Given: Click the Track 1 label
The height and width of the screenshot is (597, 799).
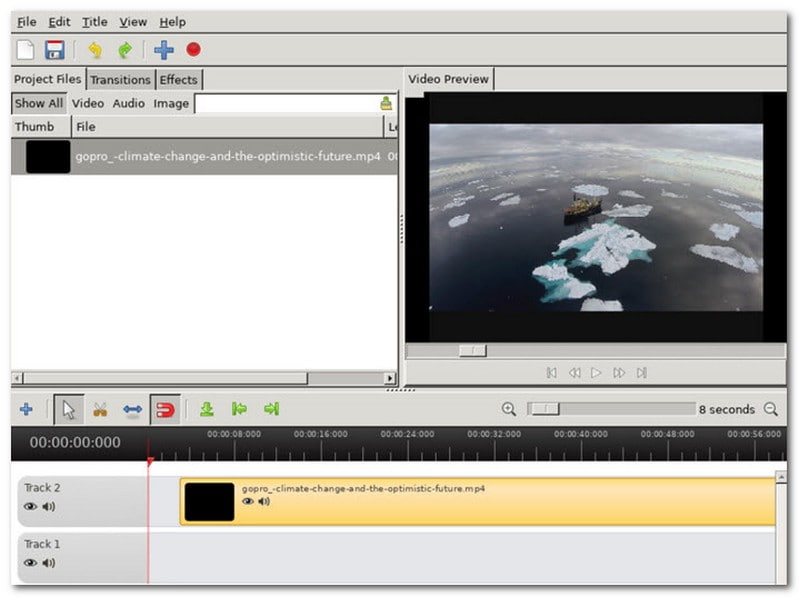Looking at the screenshot, I should tap(42, 544).
